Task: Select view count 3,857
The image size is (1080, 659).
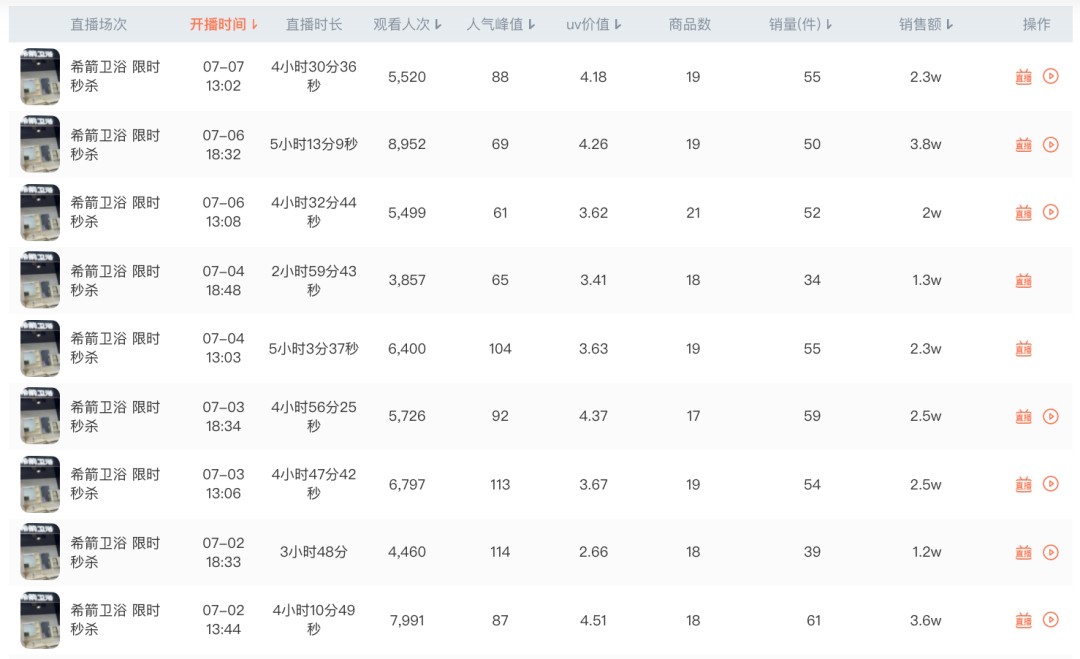Action: click(407, 280)
